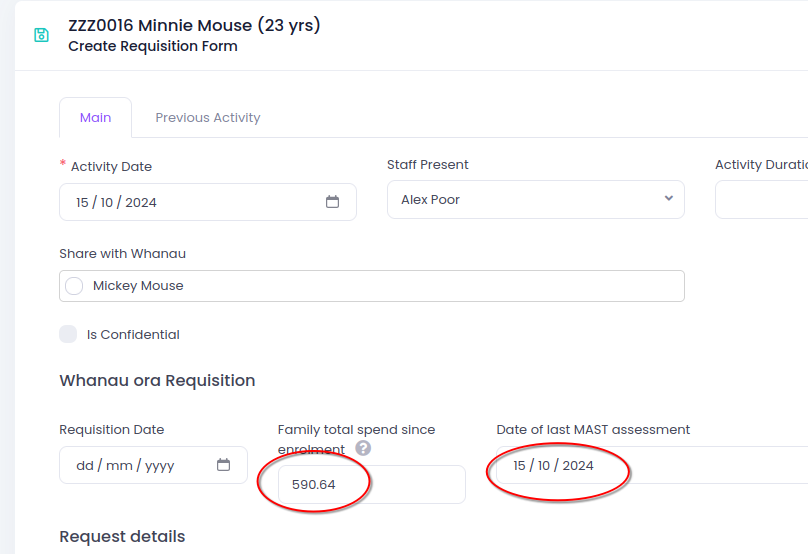Click the ZZZ0016 Minnie Mouse heading
The image size is (808, 554).
tap(194, 25)
